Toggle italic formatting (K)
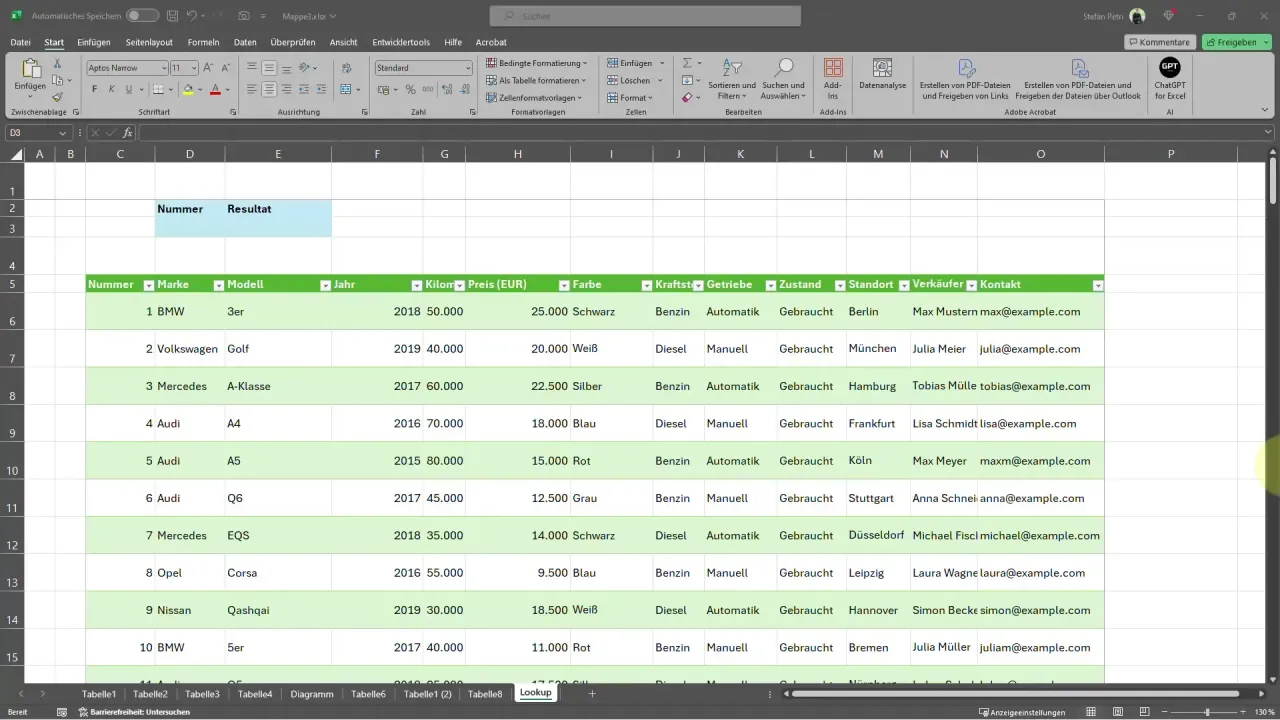 pyautogui.click(x=112, y=89)
